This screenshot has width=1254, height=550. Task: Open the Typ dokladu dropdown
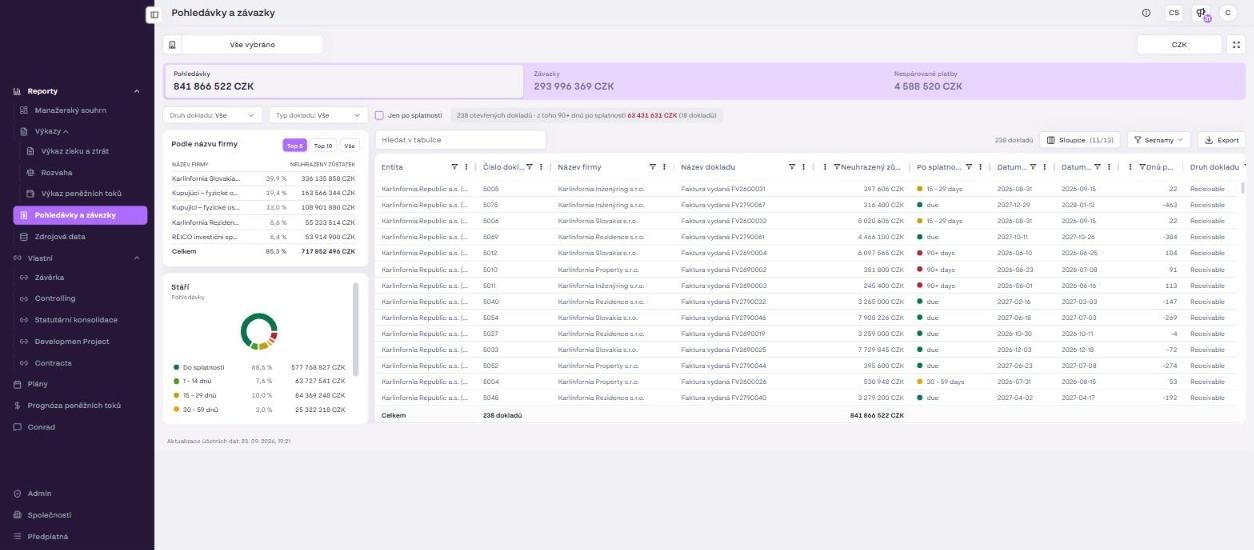point(319,115)
